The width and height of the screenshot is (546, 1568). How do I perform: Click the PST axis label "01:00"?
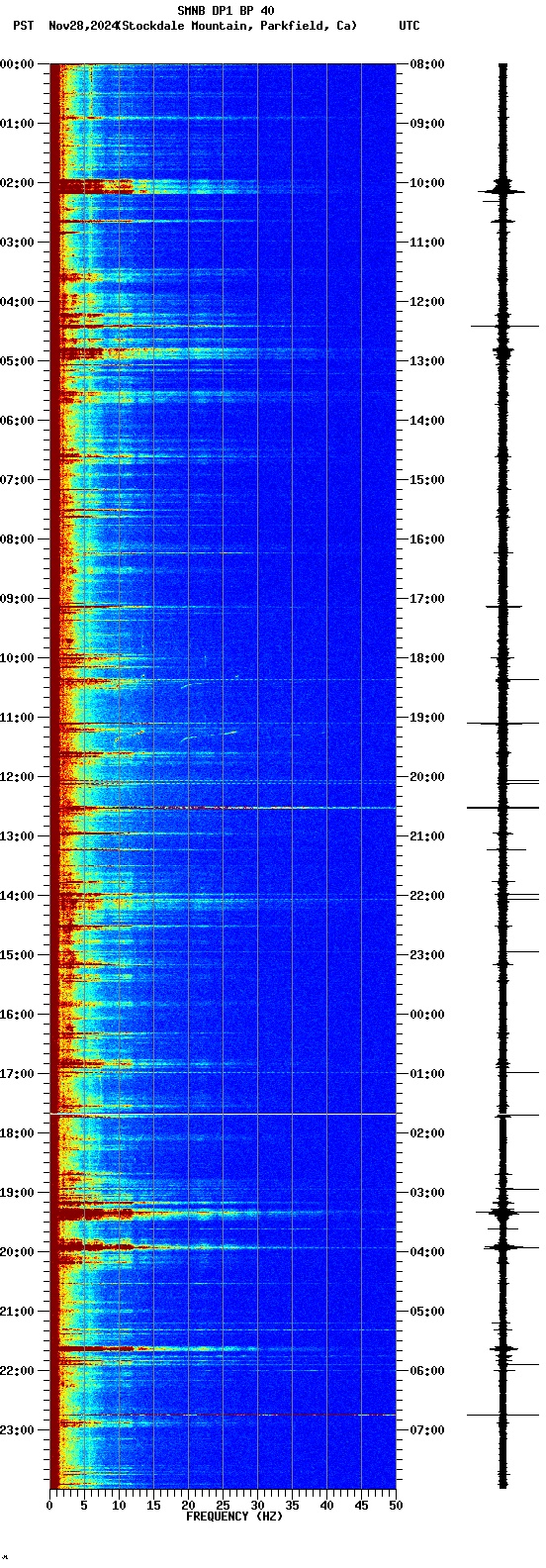pos(17,124)
